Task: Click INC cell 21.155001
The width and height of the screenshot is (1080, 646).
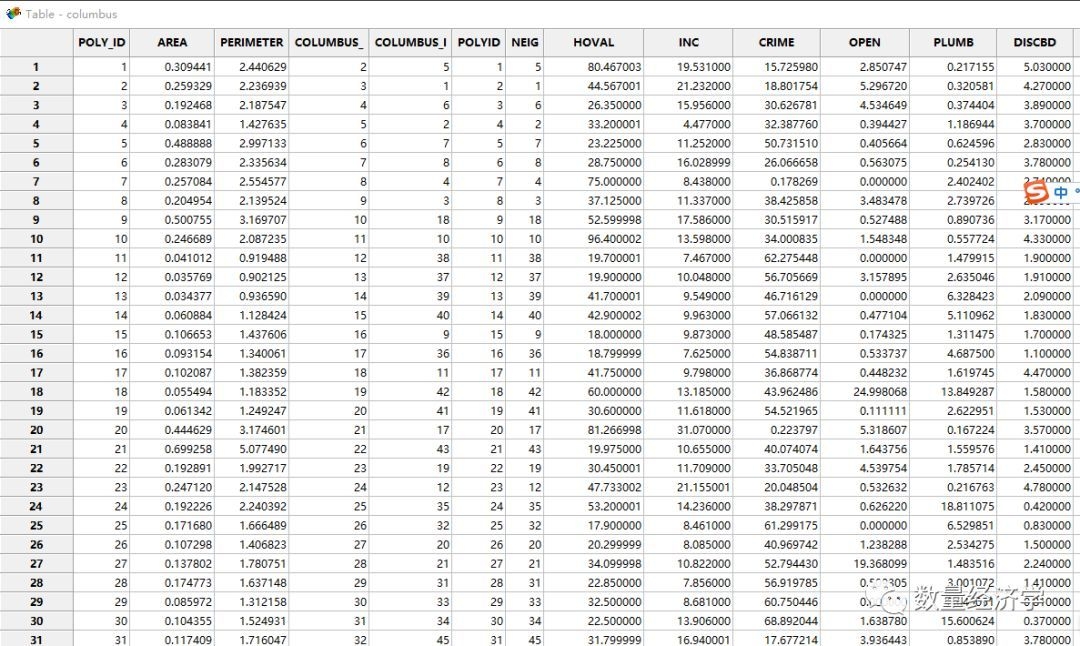Action: 688,488
